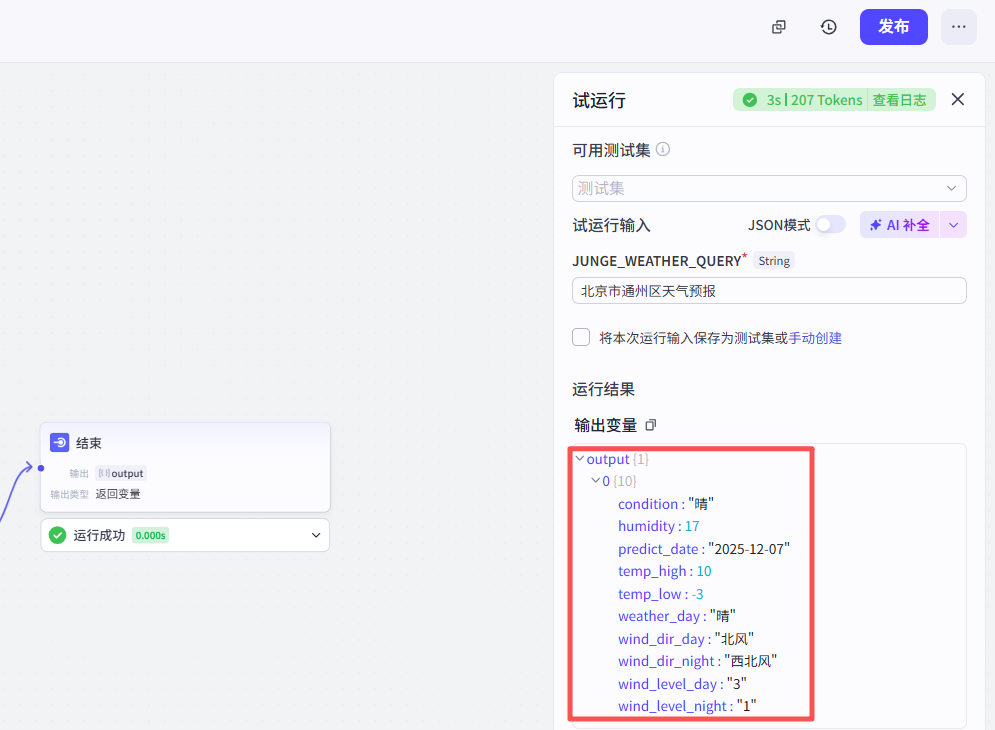995x730 pixels.
Task: Expand the 运行成功 result chevron
Action: 315,535
